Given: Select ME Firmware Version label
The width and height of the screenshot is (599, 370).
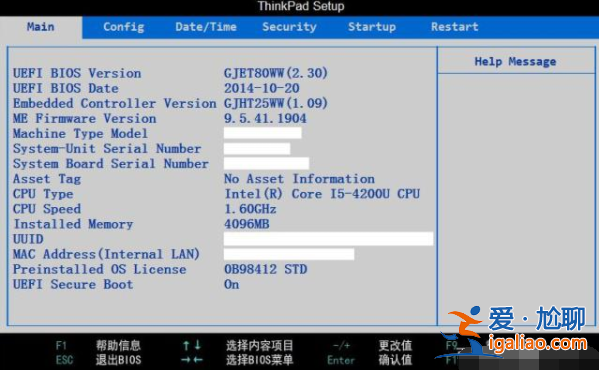Looking at the screenshot, I should 84,118.
